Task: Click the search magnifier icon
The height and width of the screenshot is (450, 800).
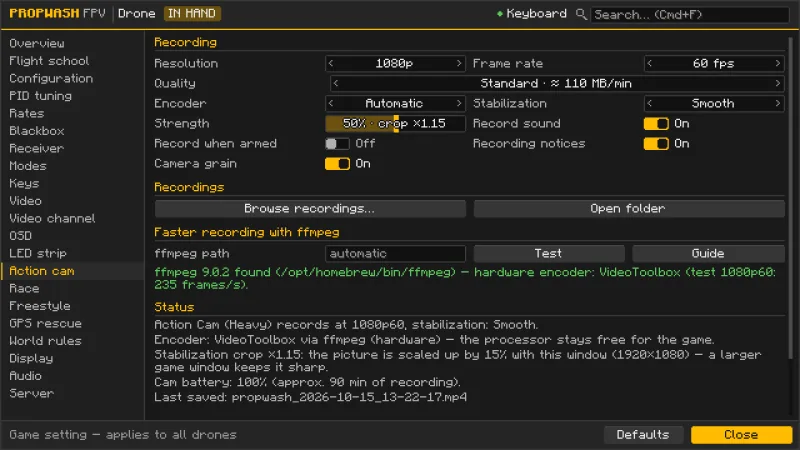Action: [581, 14]
